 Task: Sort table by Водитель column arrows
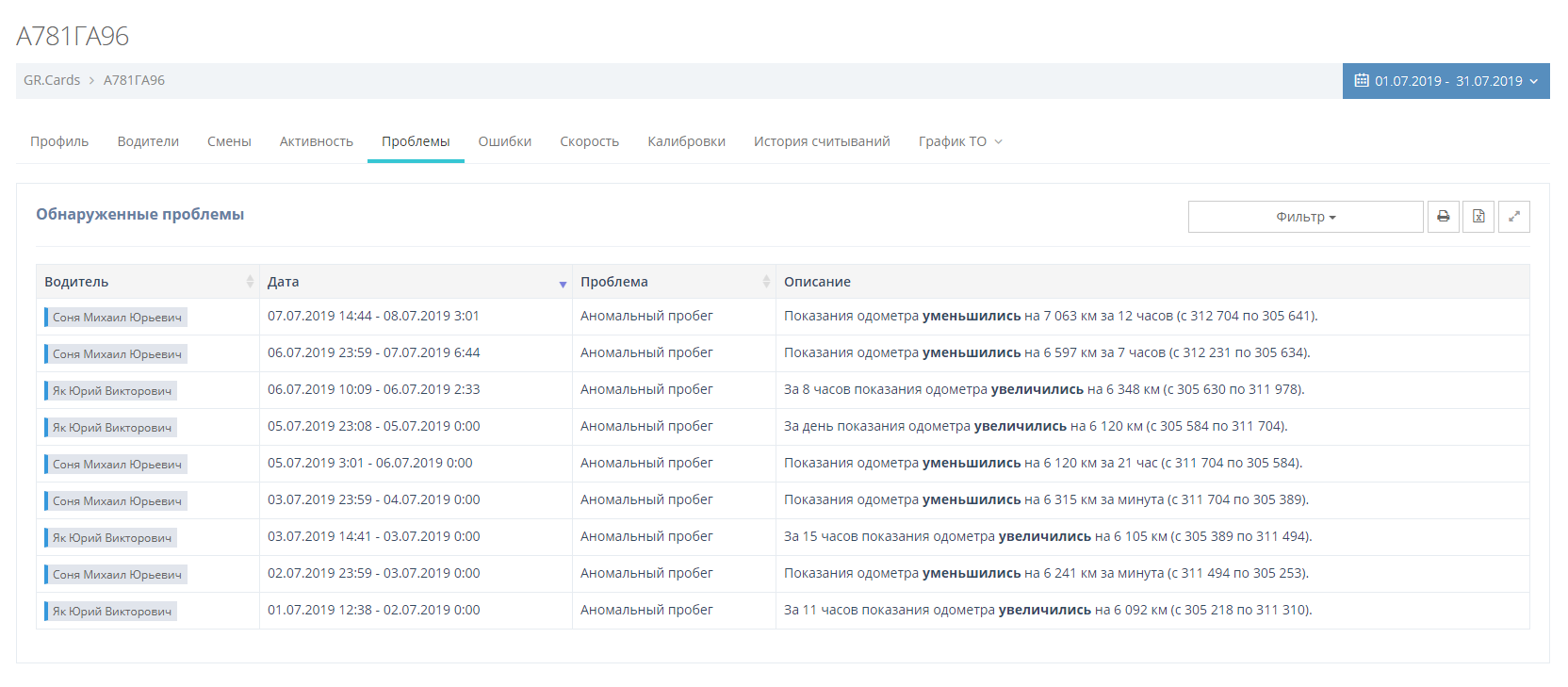250,282
